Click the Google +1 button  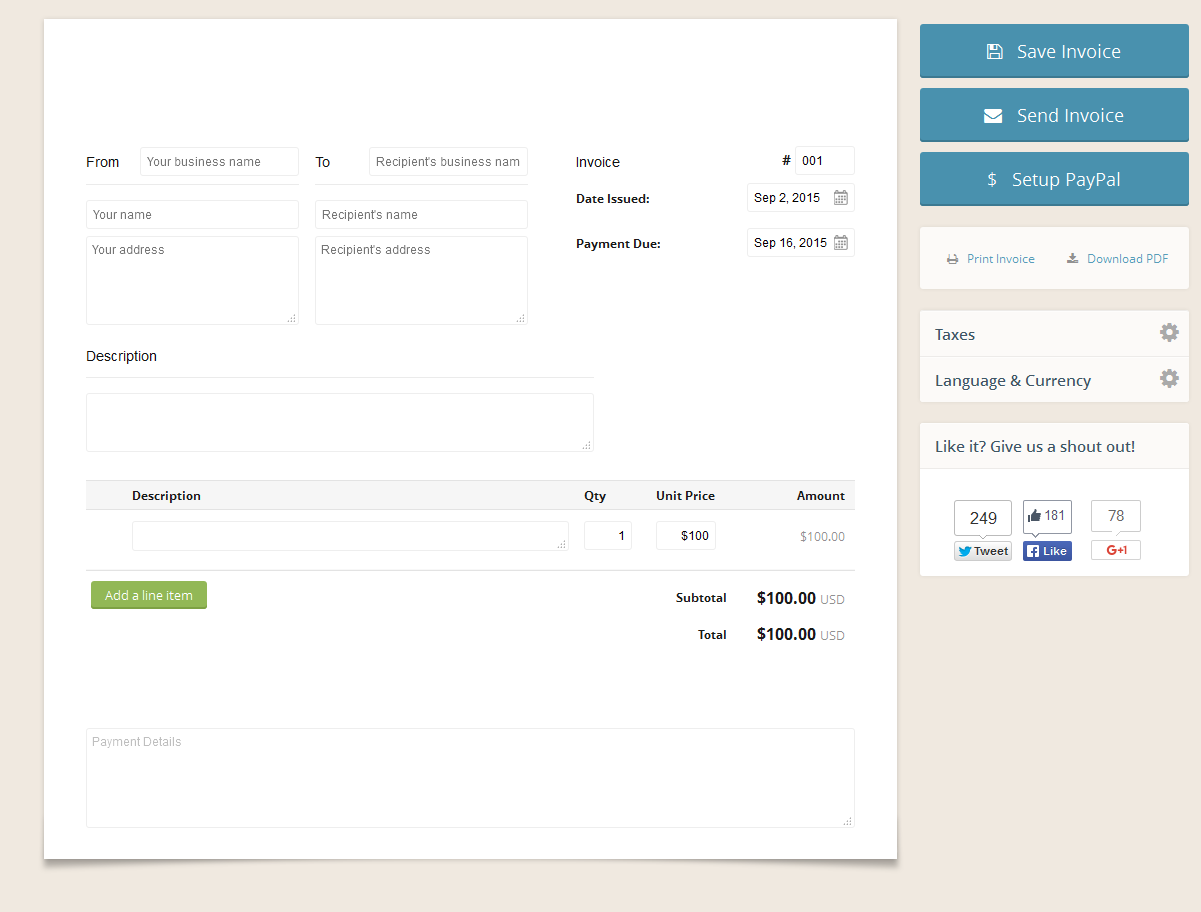pos(1115,550)
